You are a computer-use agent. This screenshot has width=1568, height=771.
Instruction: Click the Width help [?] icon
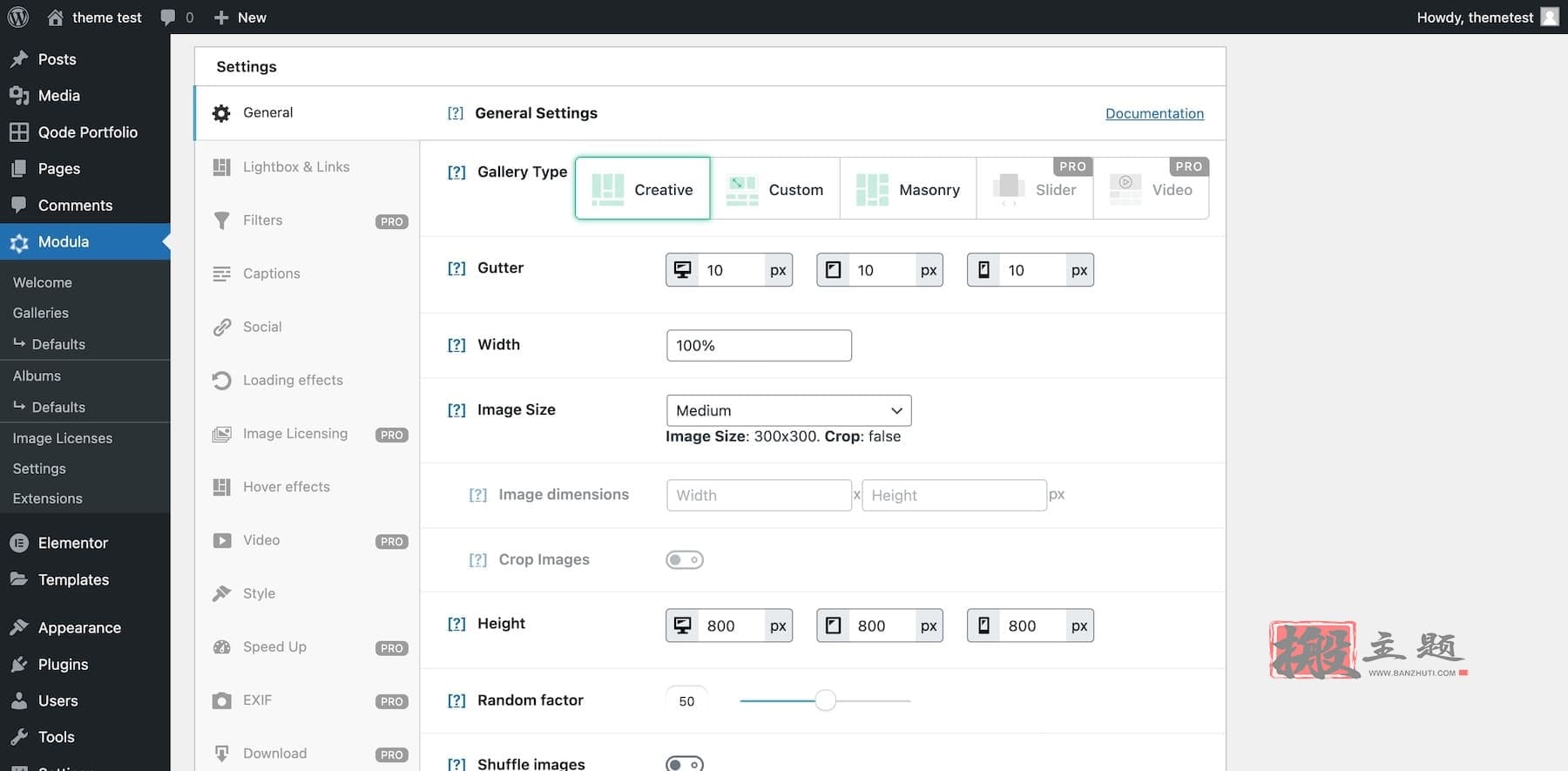coord(456,345)
